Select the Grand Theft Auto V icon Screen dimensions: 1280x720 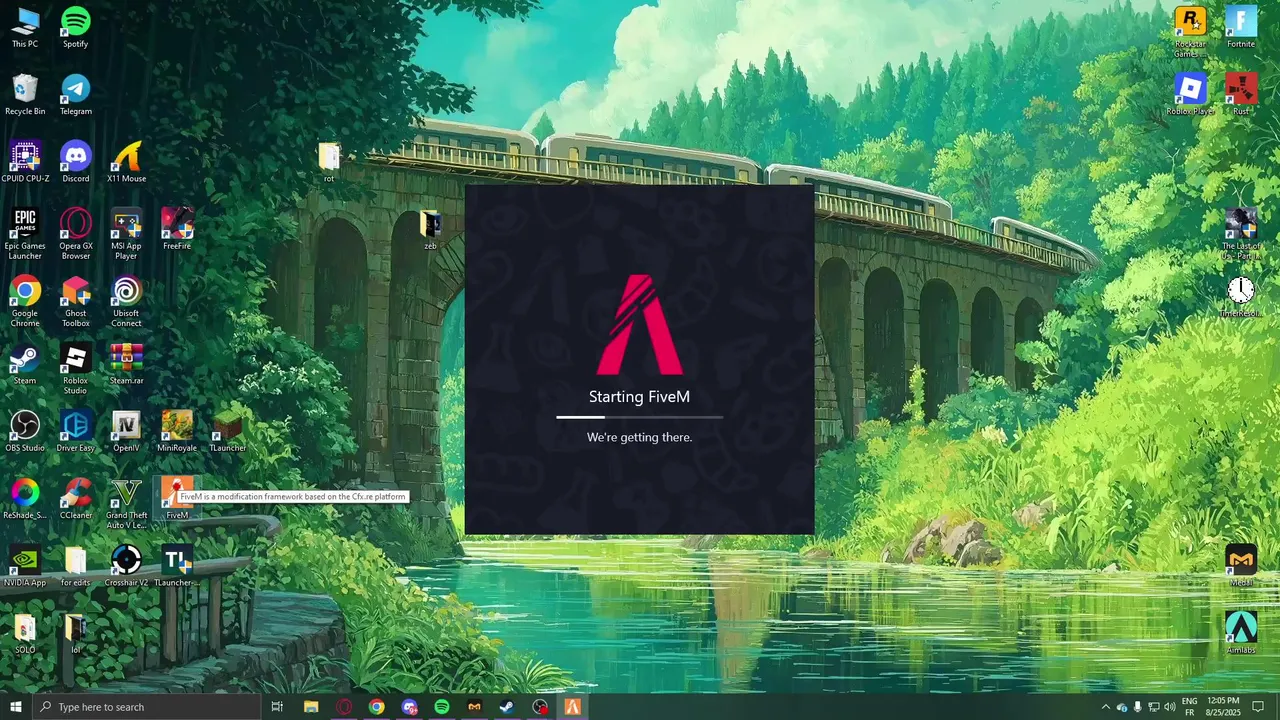coord(126,503)
